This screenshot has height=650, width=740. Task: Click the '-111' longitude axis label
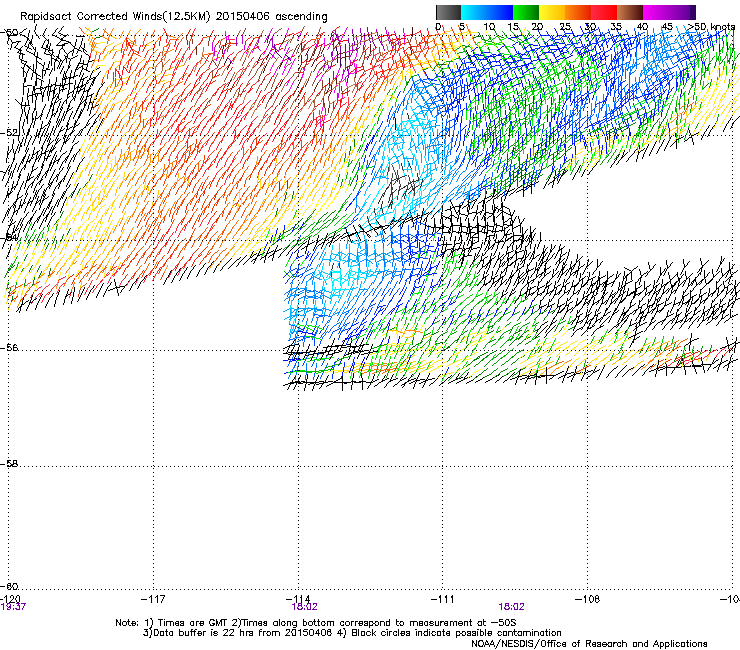442,599
